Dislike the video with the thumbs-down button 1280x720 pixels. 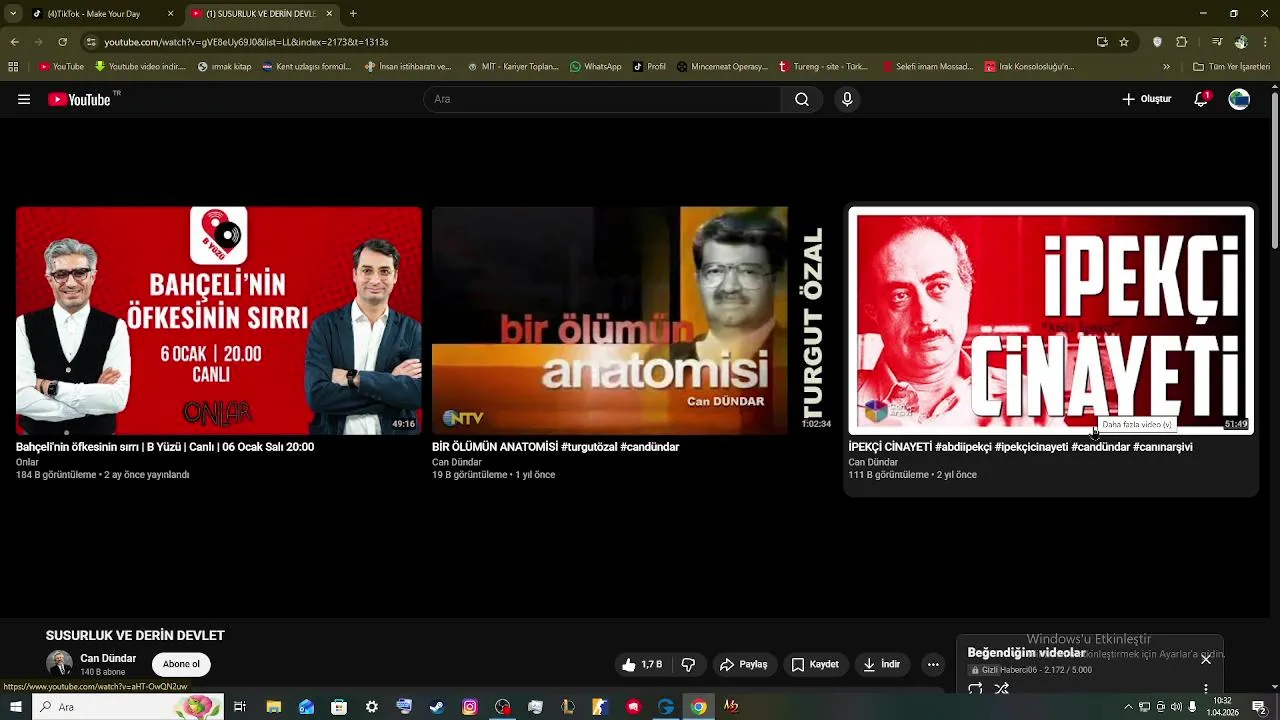(x=688, y=664)
